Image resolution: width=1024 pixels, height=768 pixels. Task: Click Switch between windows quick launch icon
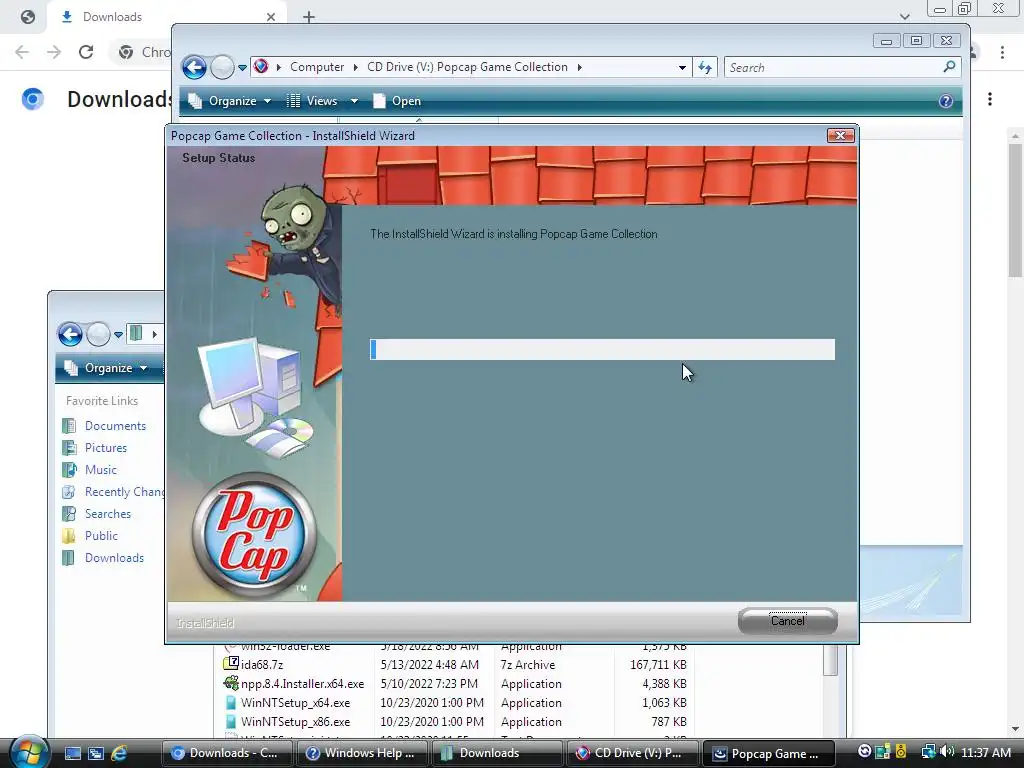point(96,753)
